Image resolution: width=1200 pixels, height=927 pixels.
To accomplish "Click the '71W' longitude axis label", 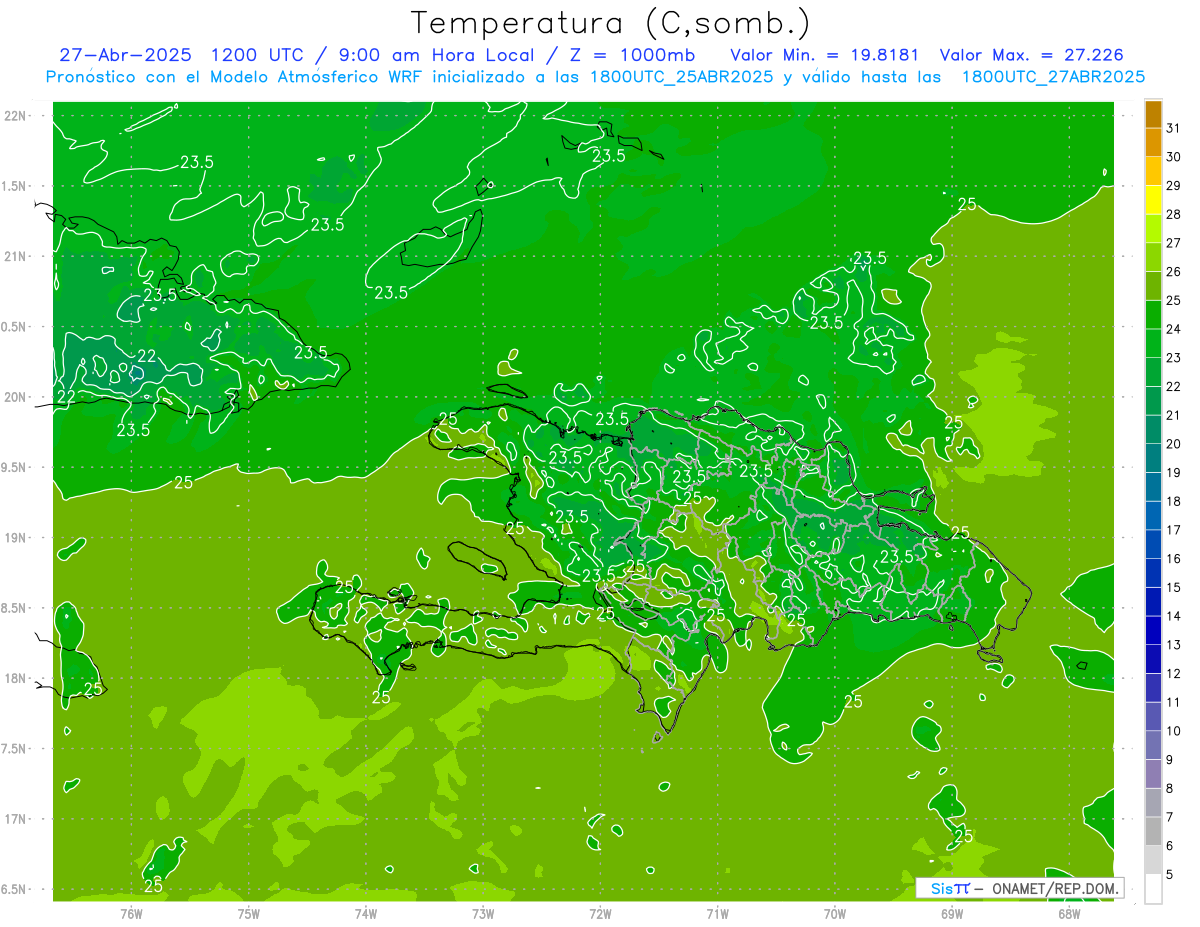I will tap(717, 913).
